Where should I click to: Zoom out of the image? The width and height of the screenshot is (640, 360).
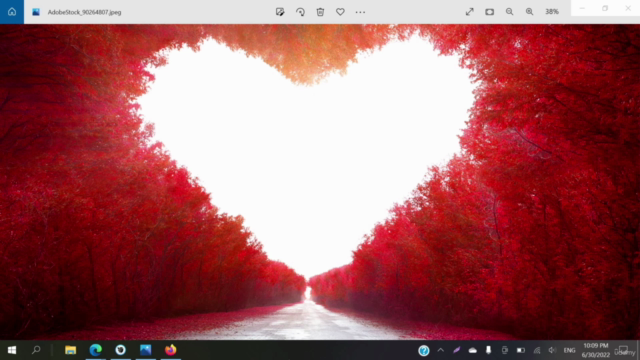509,12
